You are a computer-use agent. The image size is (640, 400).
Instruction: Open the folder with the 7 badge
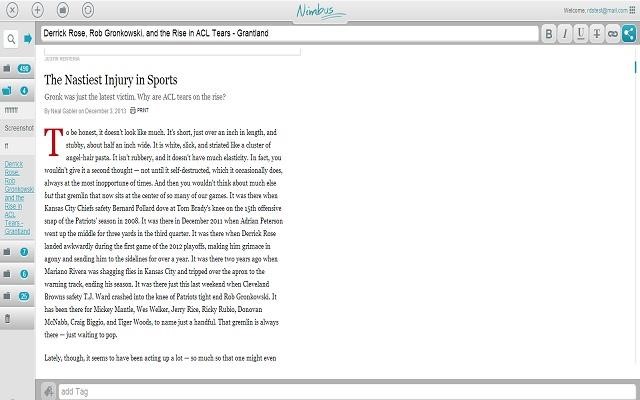17,252
